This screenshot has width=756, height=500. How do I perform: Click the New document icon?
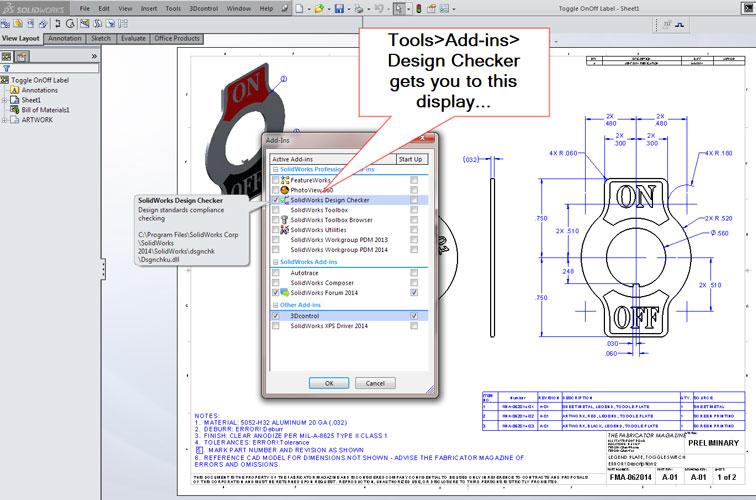pos(299,8)
